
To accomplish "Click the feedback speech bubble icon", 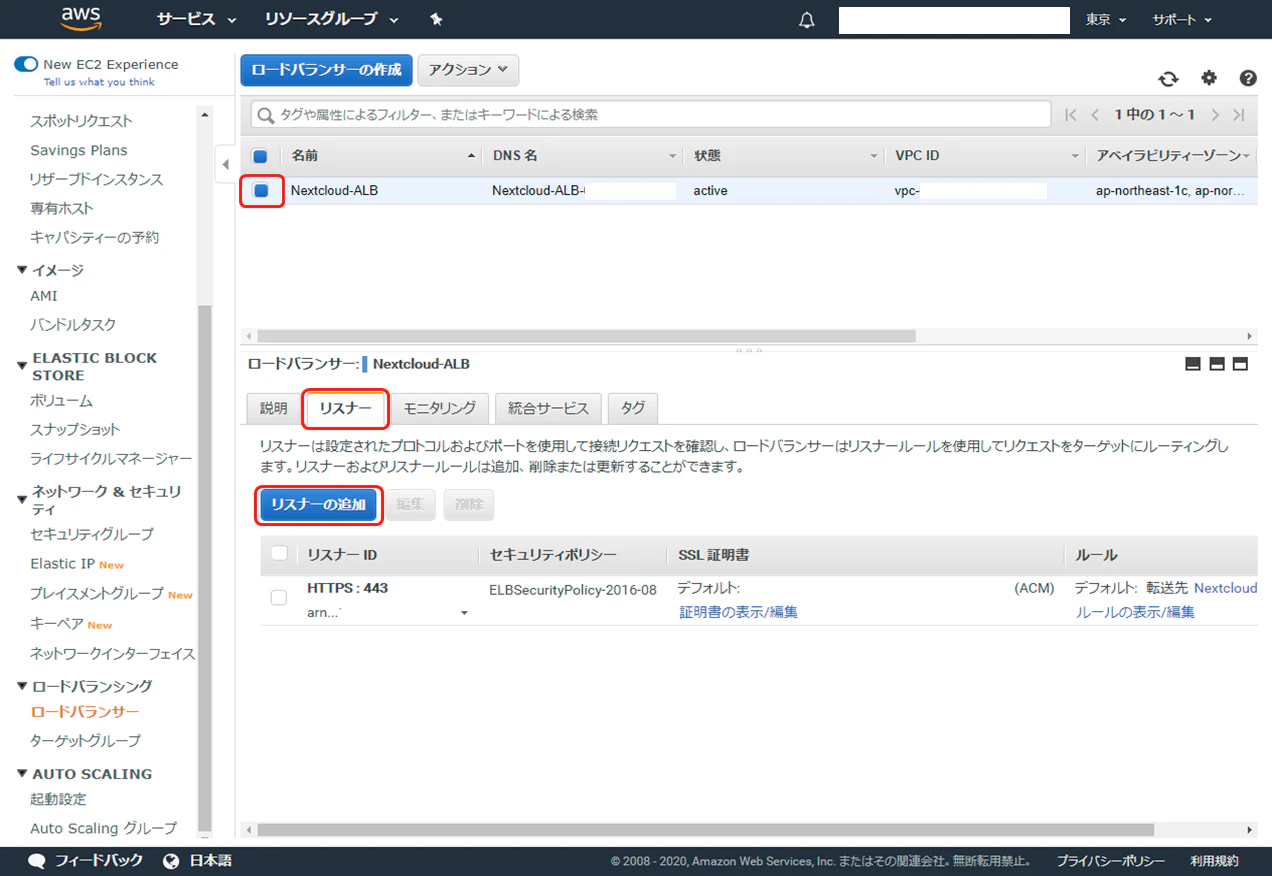I will 37,861.
